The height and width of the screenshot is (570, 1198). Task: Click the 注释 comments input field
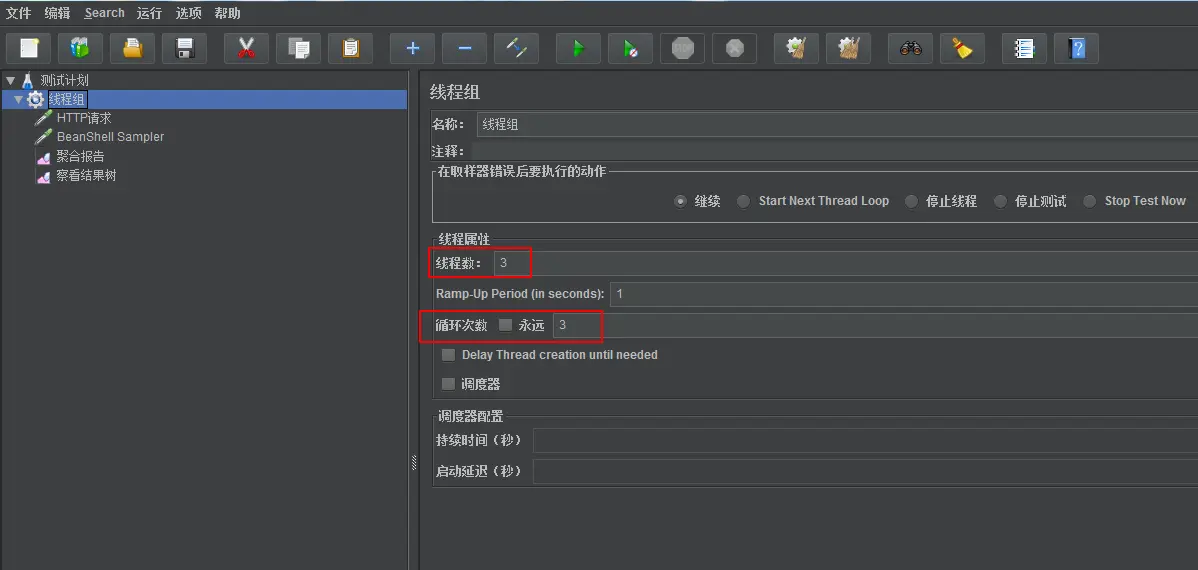(834, 151)
